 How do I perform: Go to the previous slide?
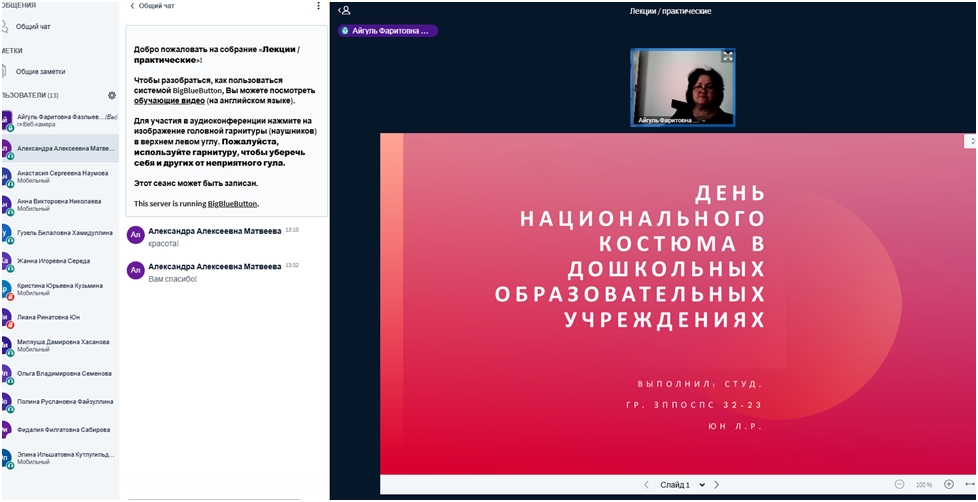coord(646,485)
